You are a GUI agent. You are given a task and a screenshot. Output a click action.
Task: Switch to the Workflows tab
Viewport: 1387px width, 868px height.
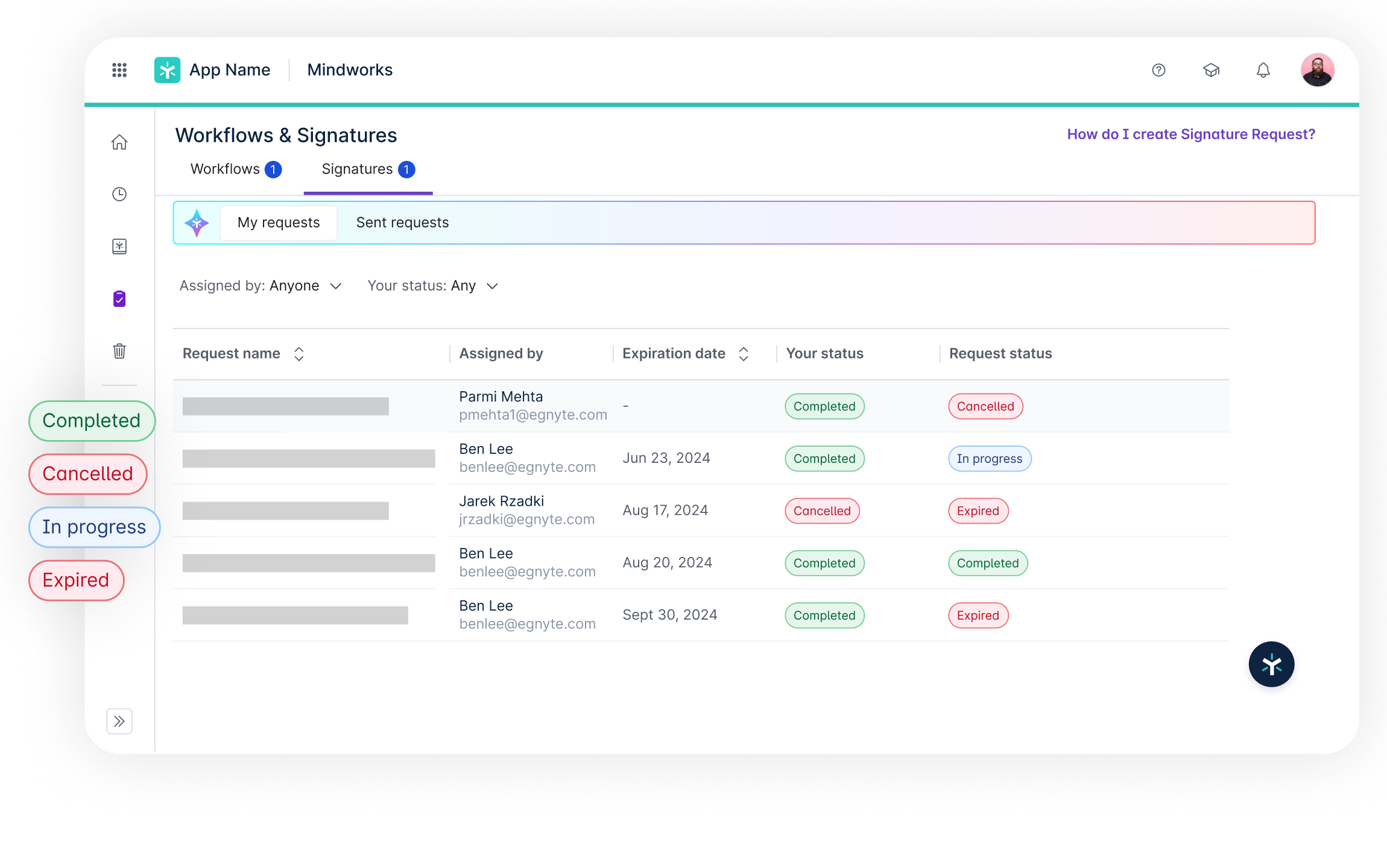pyautogui.click(x=236, y=169)
